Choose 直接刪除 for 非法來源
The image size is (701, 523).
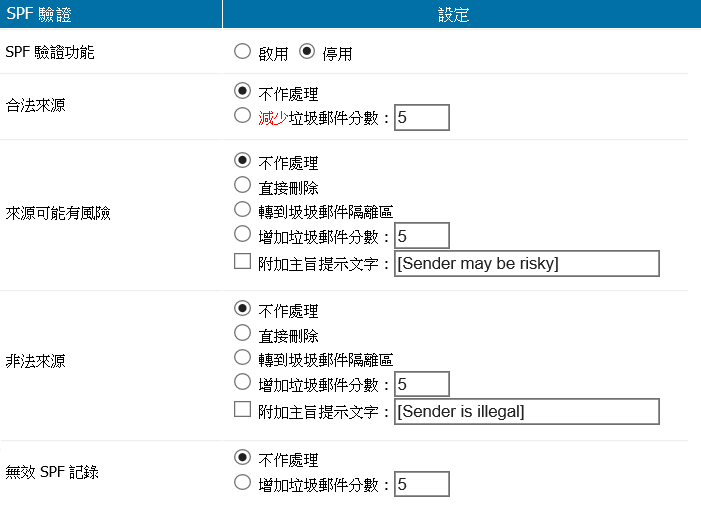(x=242, y=333)
